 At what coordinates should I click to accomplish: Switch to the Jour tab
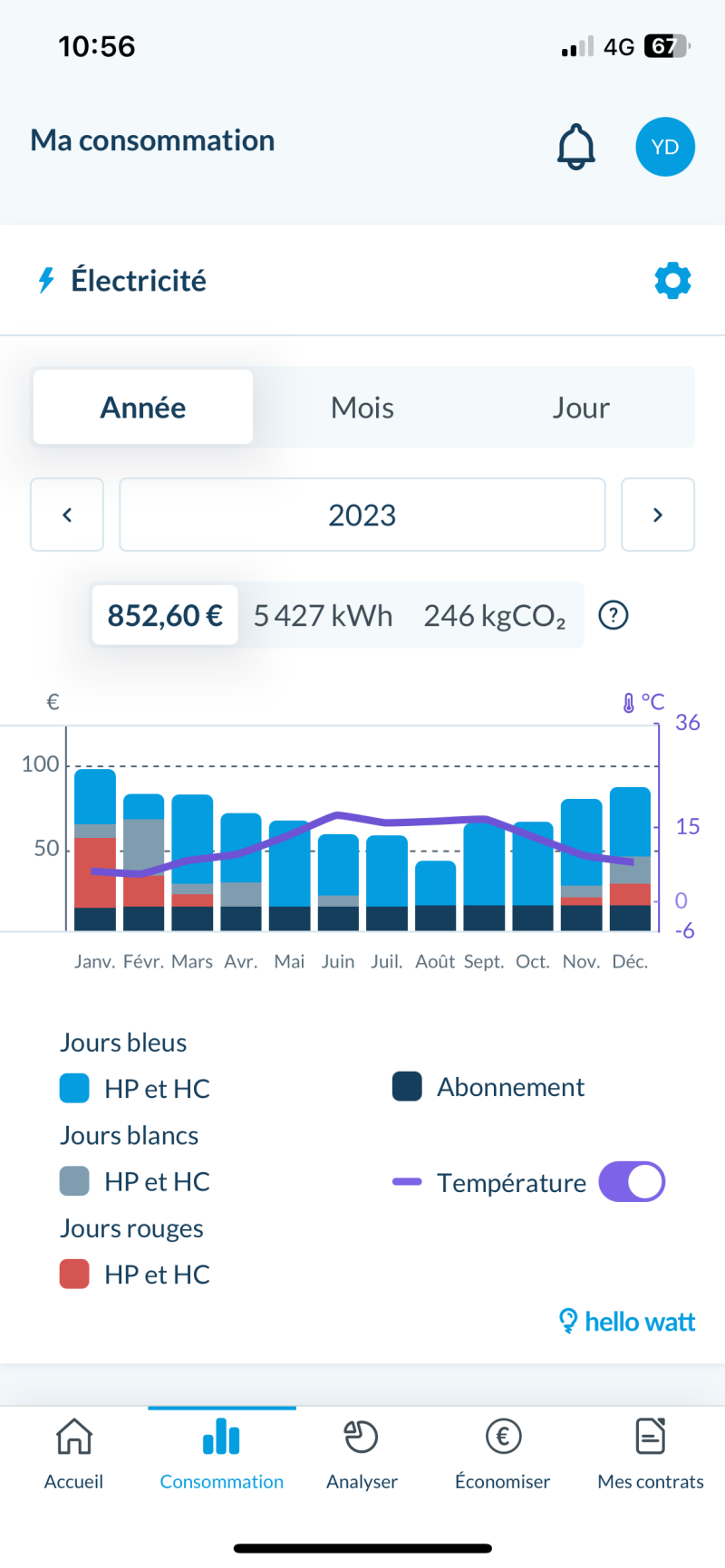581,408
